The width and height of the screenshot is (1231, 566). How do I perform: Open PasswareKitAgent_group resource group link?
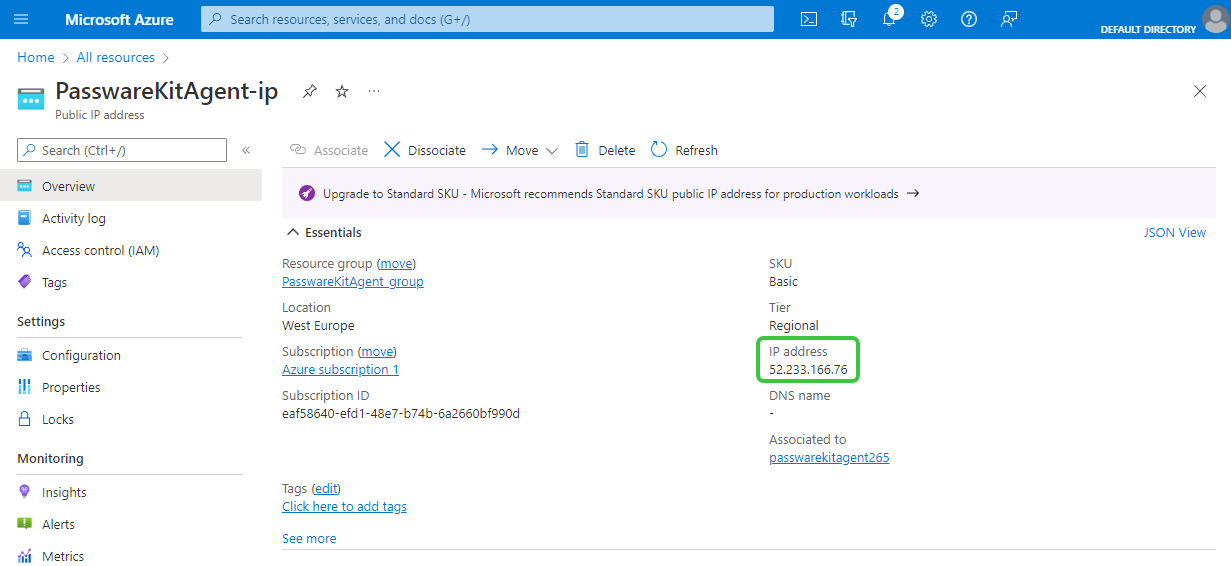353,281
